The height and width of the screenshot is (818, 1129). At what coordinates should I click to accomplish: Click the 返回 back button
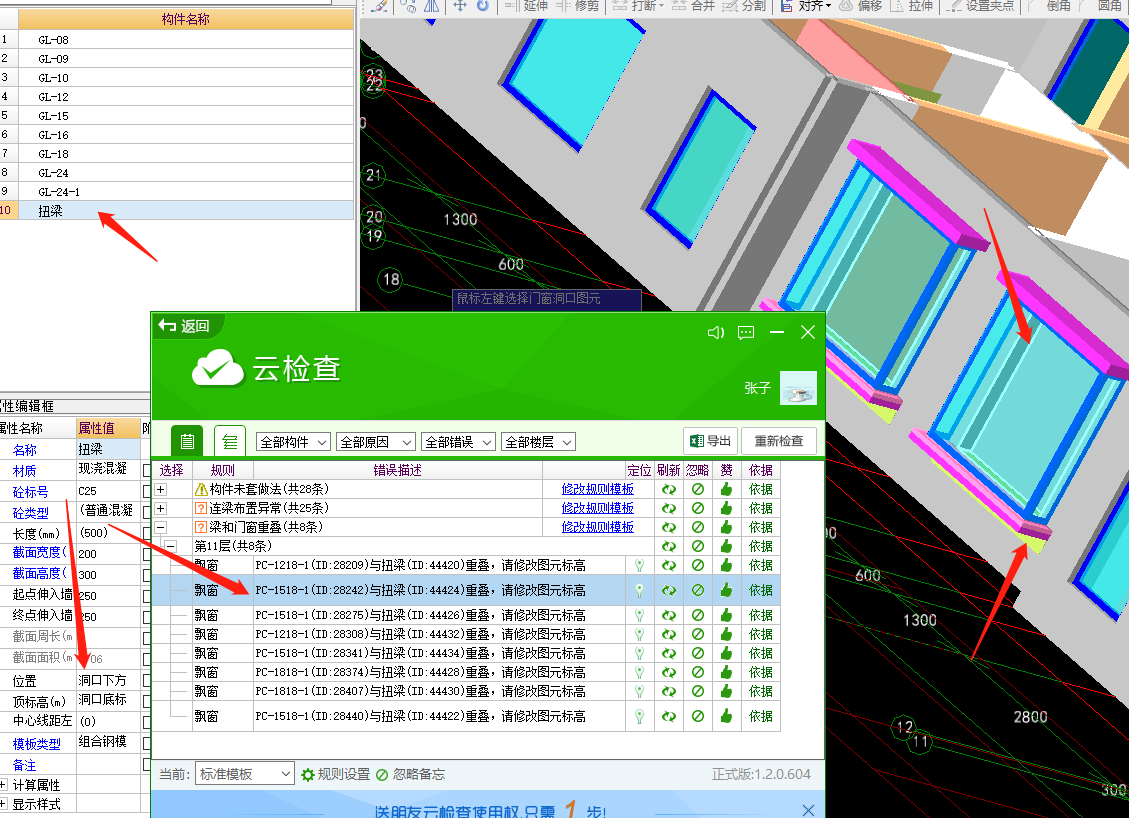(185, 326)
